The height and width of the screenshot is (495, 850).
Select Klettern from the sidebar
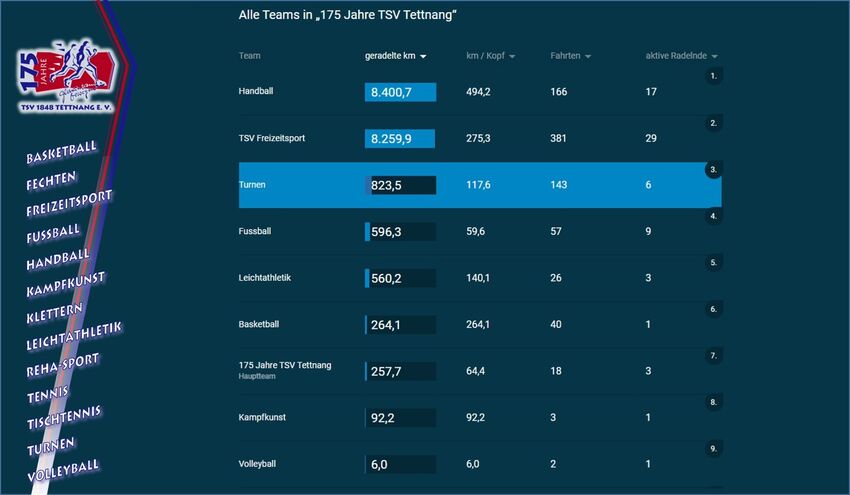[x=55, y=316]
